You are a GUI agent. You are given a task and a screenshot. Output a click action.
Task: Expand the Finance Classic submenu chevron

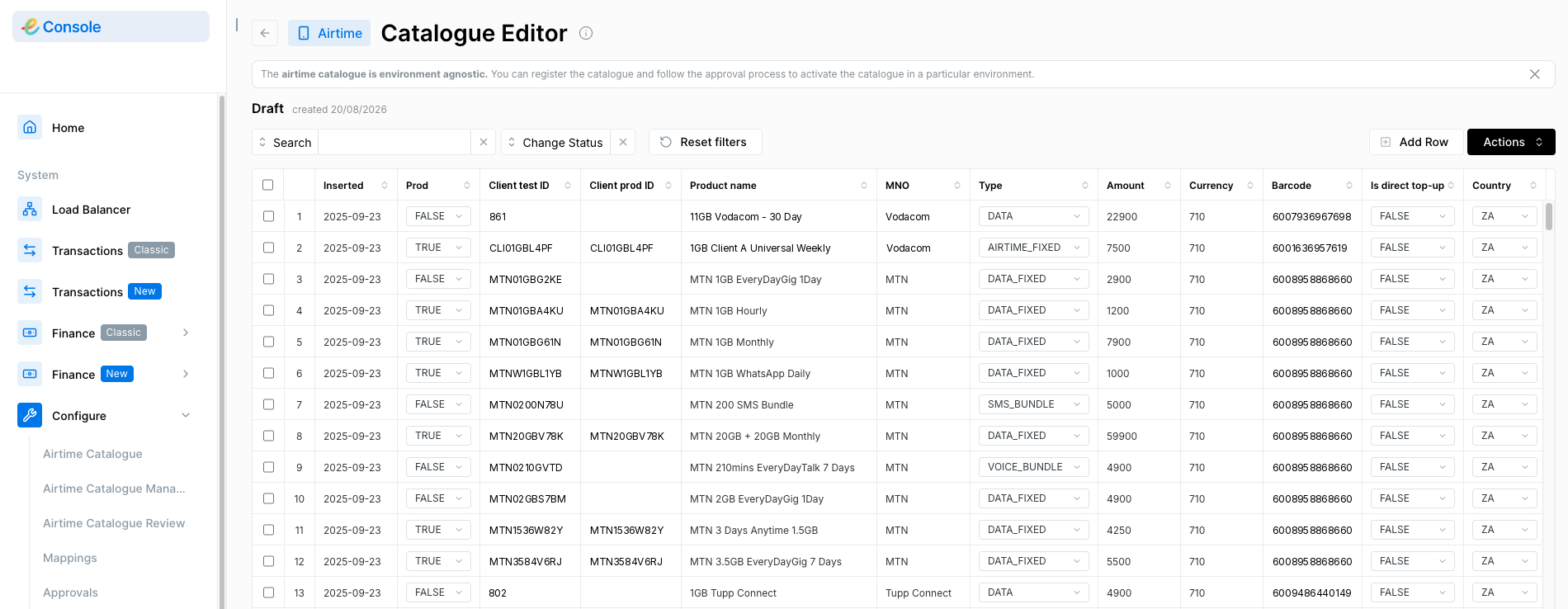(186, 333)
